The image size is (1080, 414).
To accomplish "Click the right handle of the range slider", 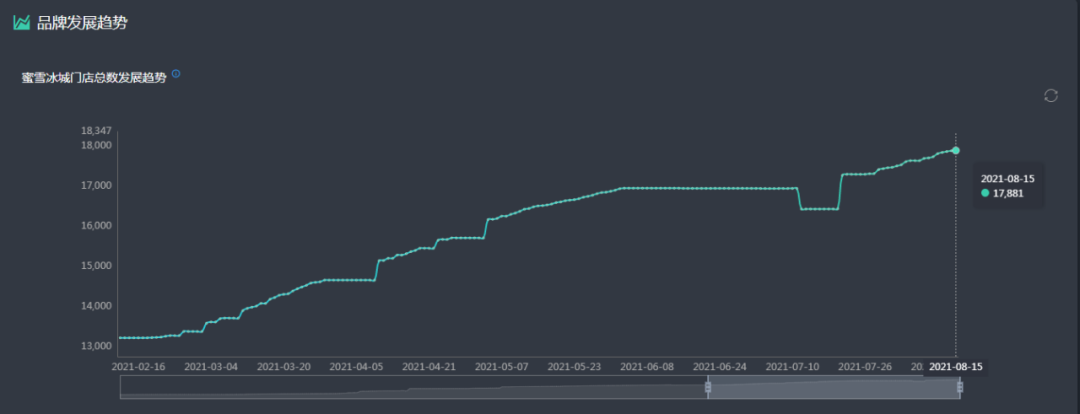I will tap(960, 388).
